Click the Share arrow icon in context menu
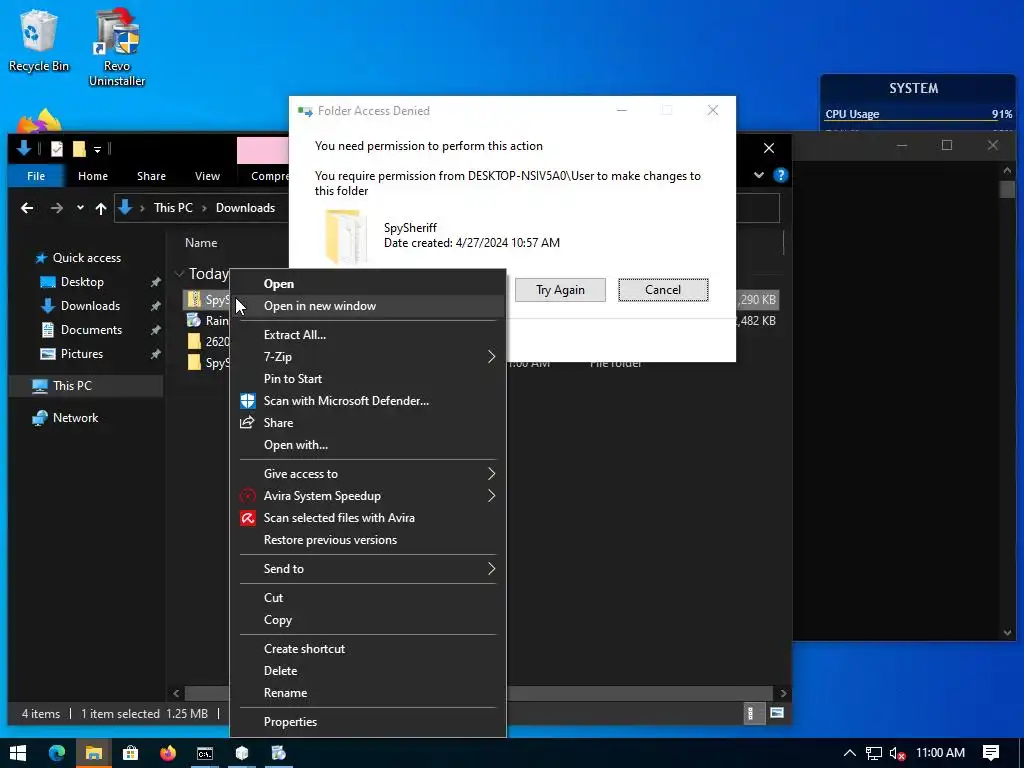 pos(248,423)
